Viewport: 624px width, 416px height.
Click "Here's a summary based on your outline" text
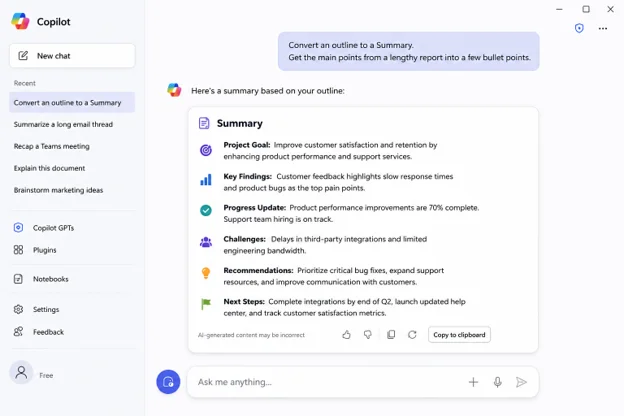click(x=268, y=91)
